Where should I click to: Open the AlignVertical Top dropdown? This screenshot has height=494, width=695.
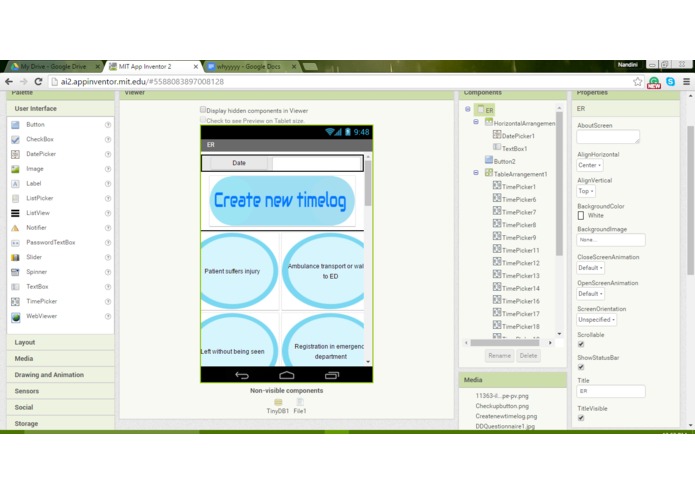[x=586, y=191]
